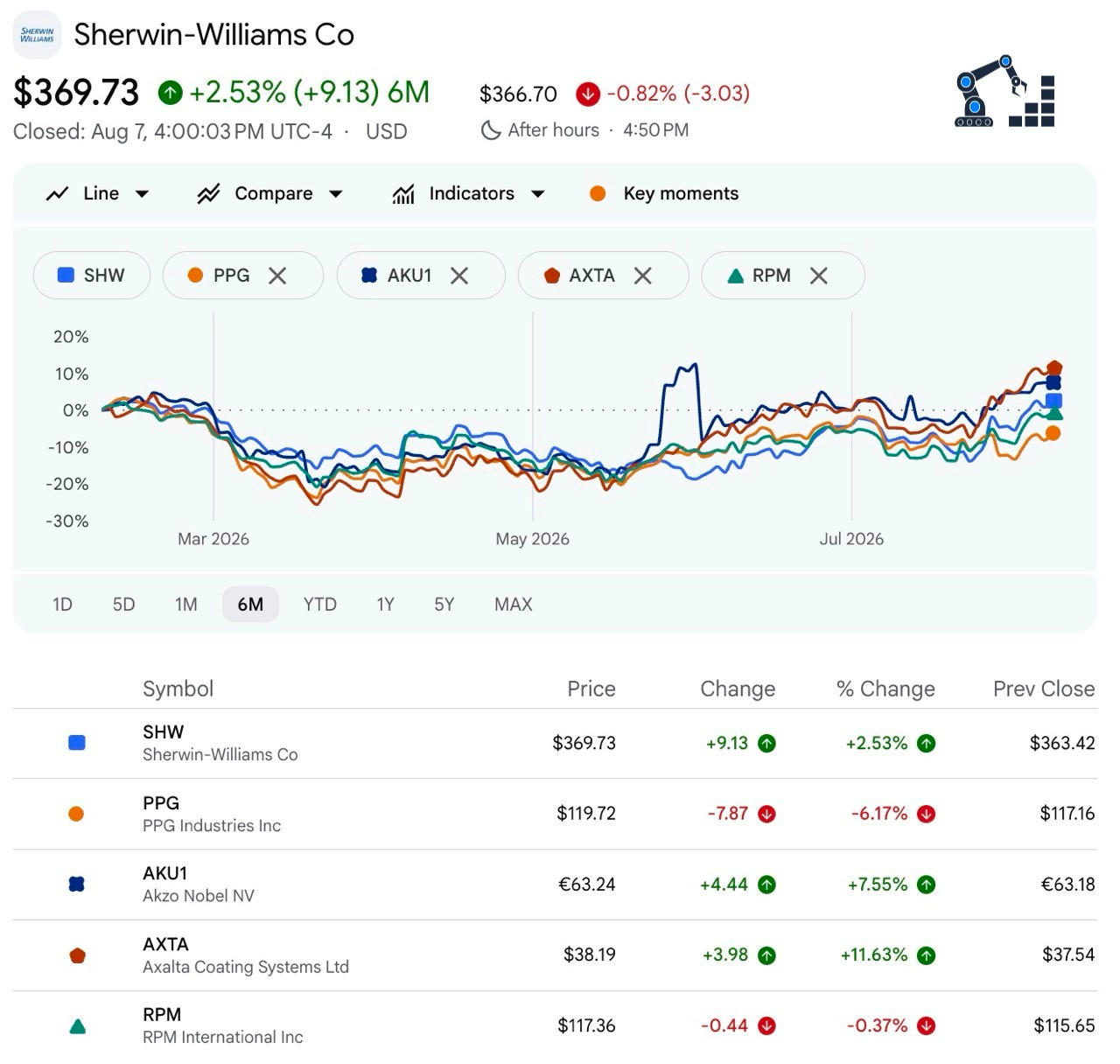The width and height of the screenshot is (1120, 1064).
Task: Click the RPM teal endpoint triangle on chart
Action: tap(1054, 413)
